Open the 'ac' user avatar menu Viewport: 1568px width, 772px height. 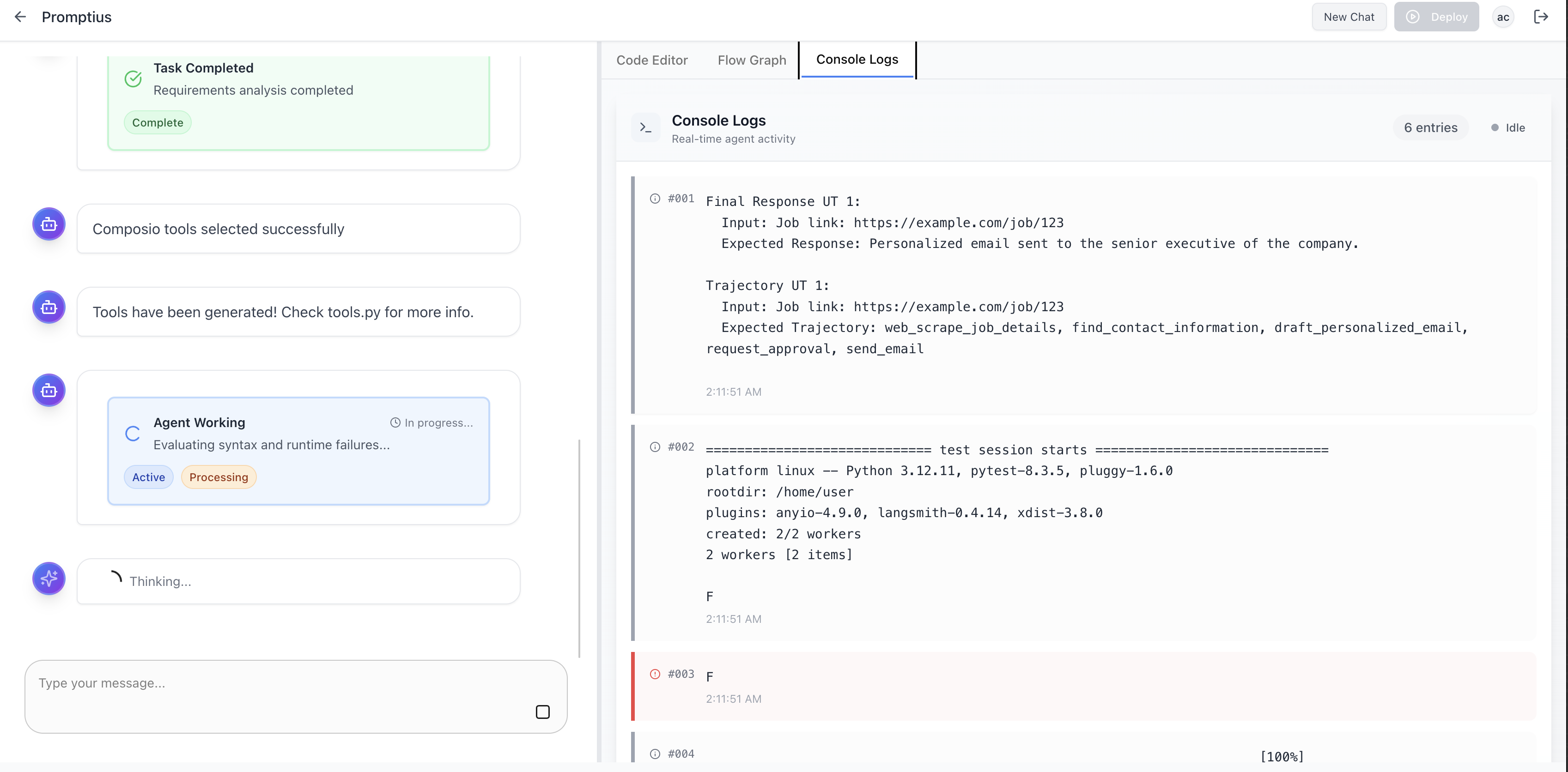click(x=1503, y=17)
